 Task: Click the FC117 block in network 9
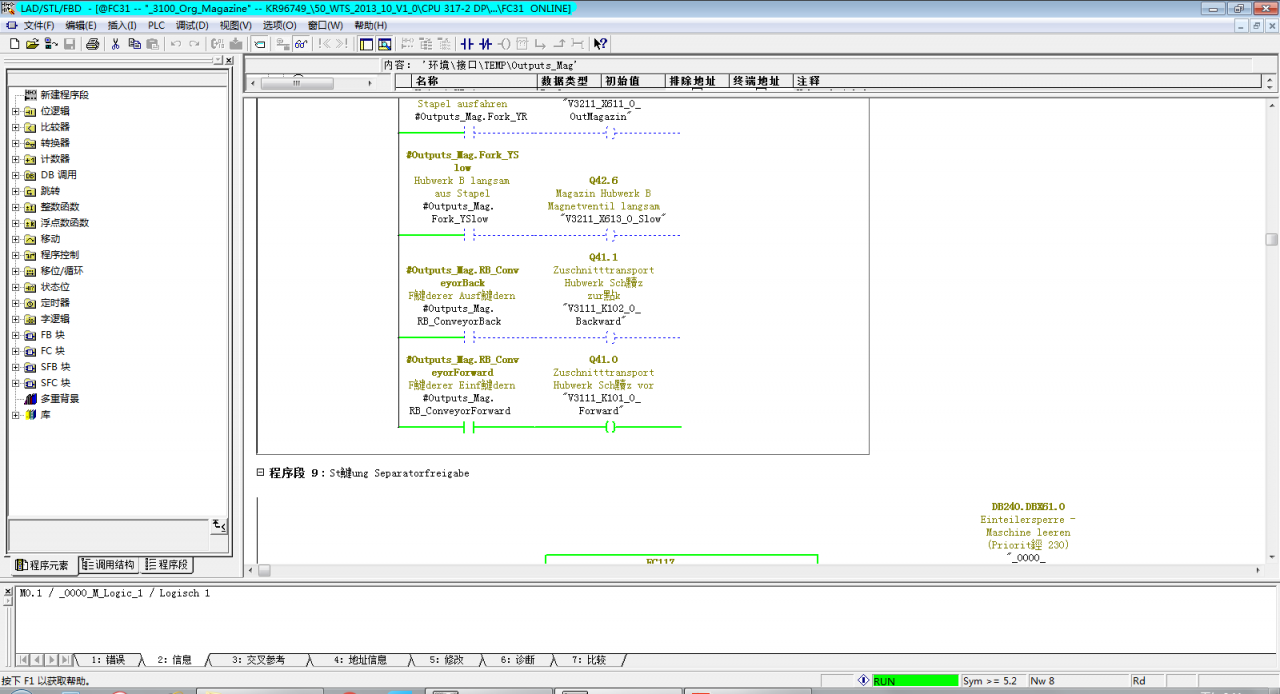coord(681,559)
